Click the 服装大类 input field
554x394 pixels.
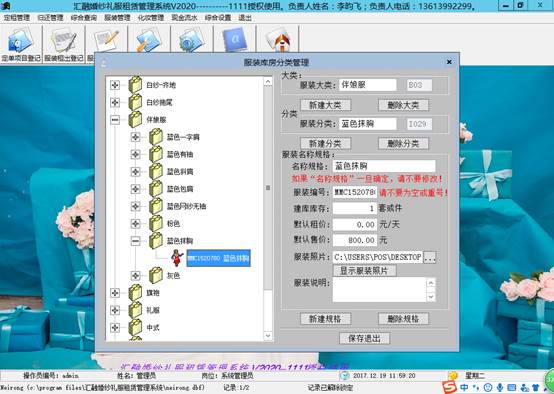(x=367, y=85)
